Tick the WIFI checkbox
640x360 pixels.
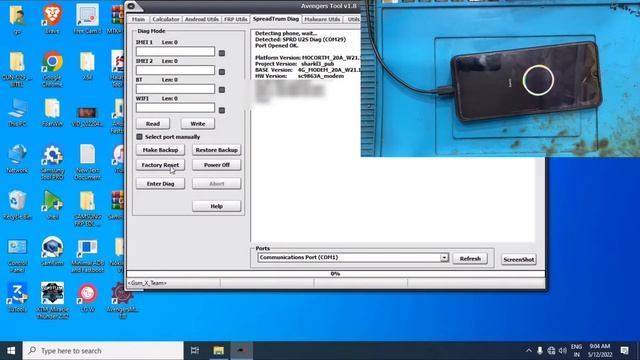pyautogui.click(x=222, y=110)
